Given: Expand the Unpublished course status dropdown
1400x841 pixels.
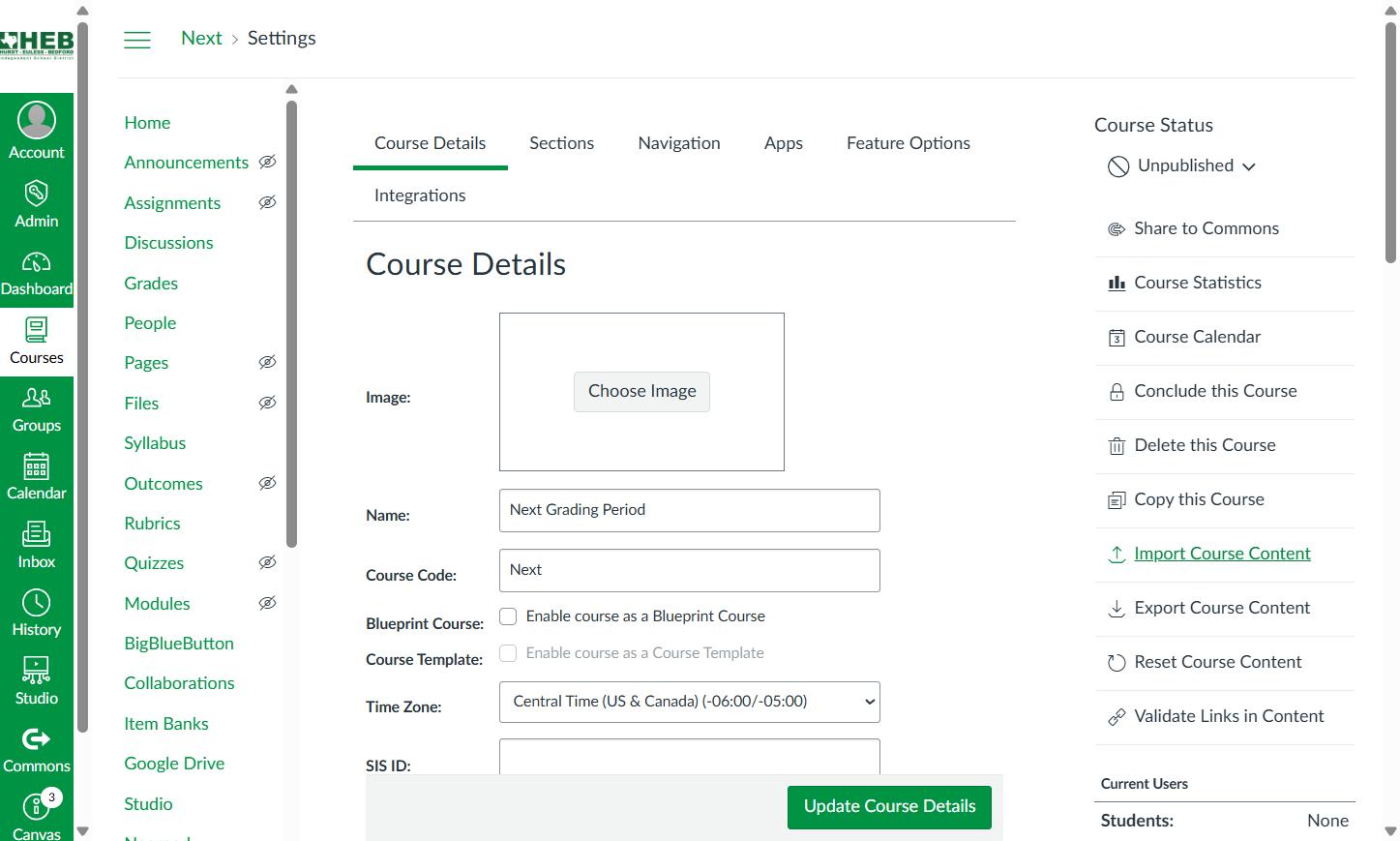Looking at the screenshot, I should (1182, 166).
